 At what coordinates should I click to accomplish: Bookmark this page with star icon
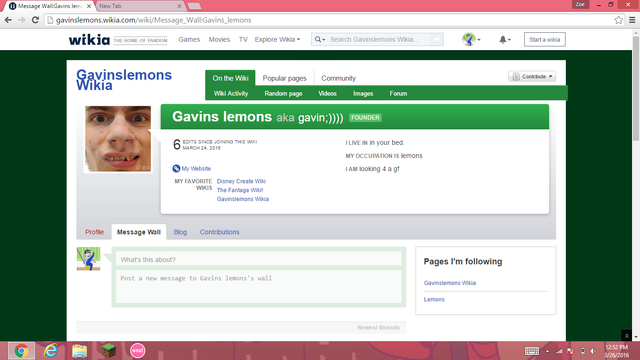click(x=618, y=20)
